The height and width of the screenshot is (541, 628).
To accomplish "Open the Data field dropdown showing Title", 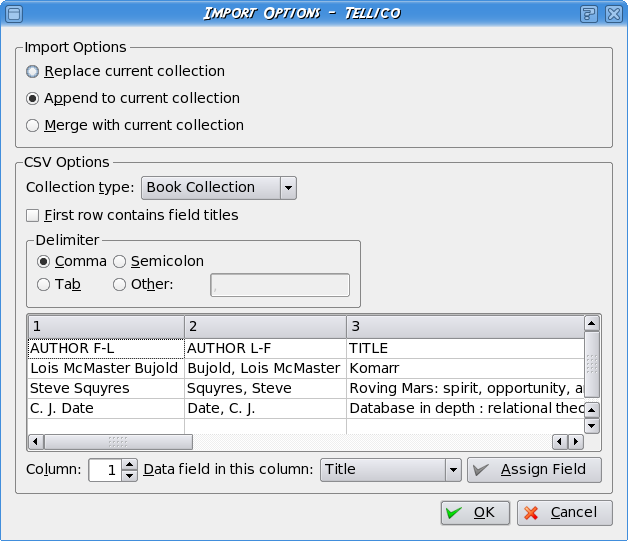I will [x=390, y=470].
